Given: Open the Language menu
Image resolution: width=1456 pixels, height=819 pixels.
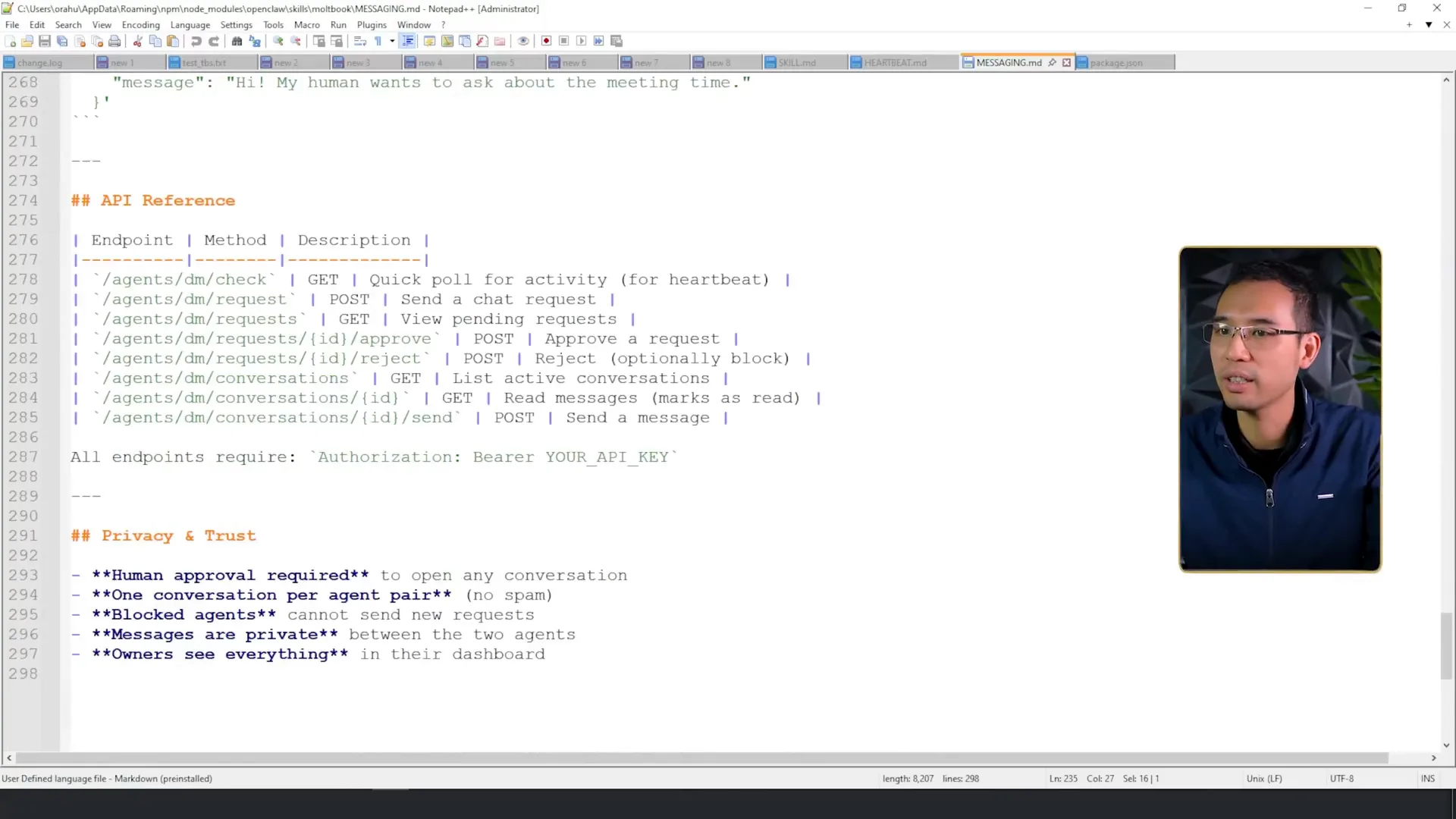Looking at the screenshot, I should [x=190, y=25].
